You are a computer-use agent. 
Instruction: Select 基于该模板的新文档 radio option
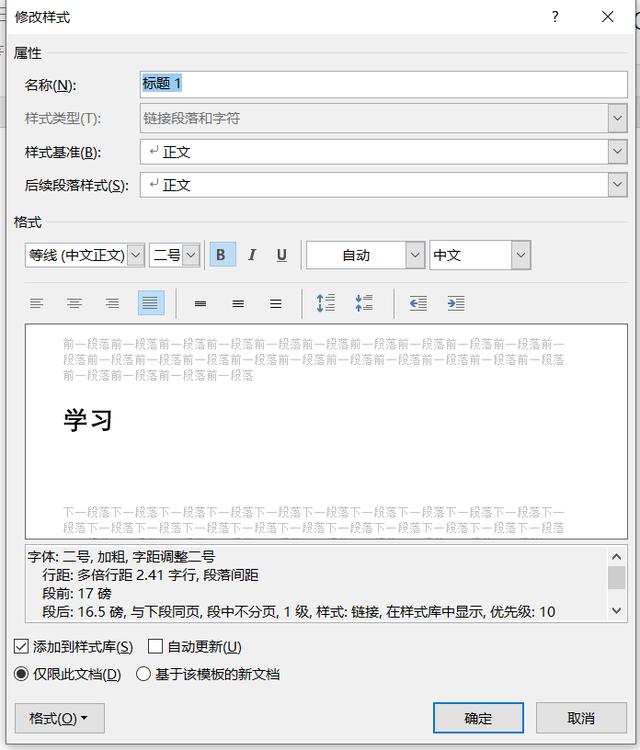point(144,674)
